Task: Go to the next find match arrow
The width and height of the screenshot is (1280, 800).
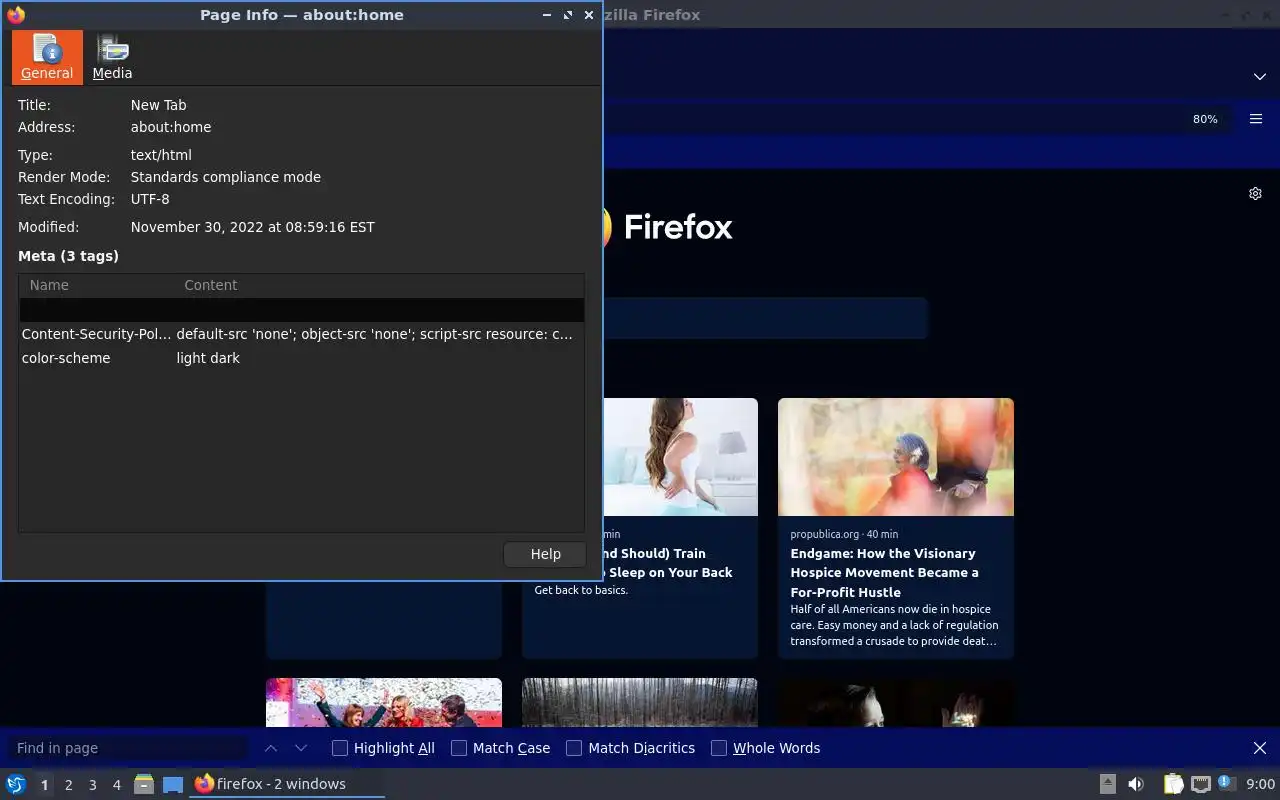Action: pos(301,748)
